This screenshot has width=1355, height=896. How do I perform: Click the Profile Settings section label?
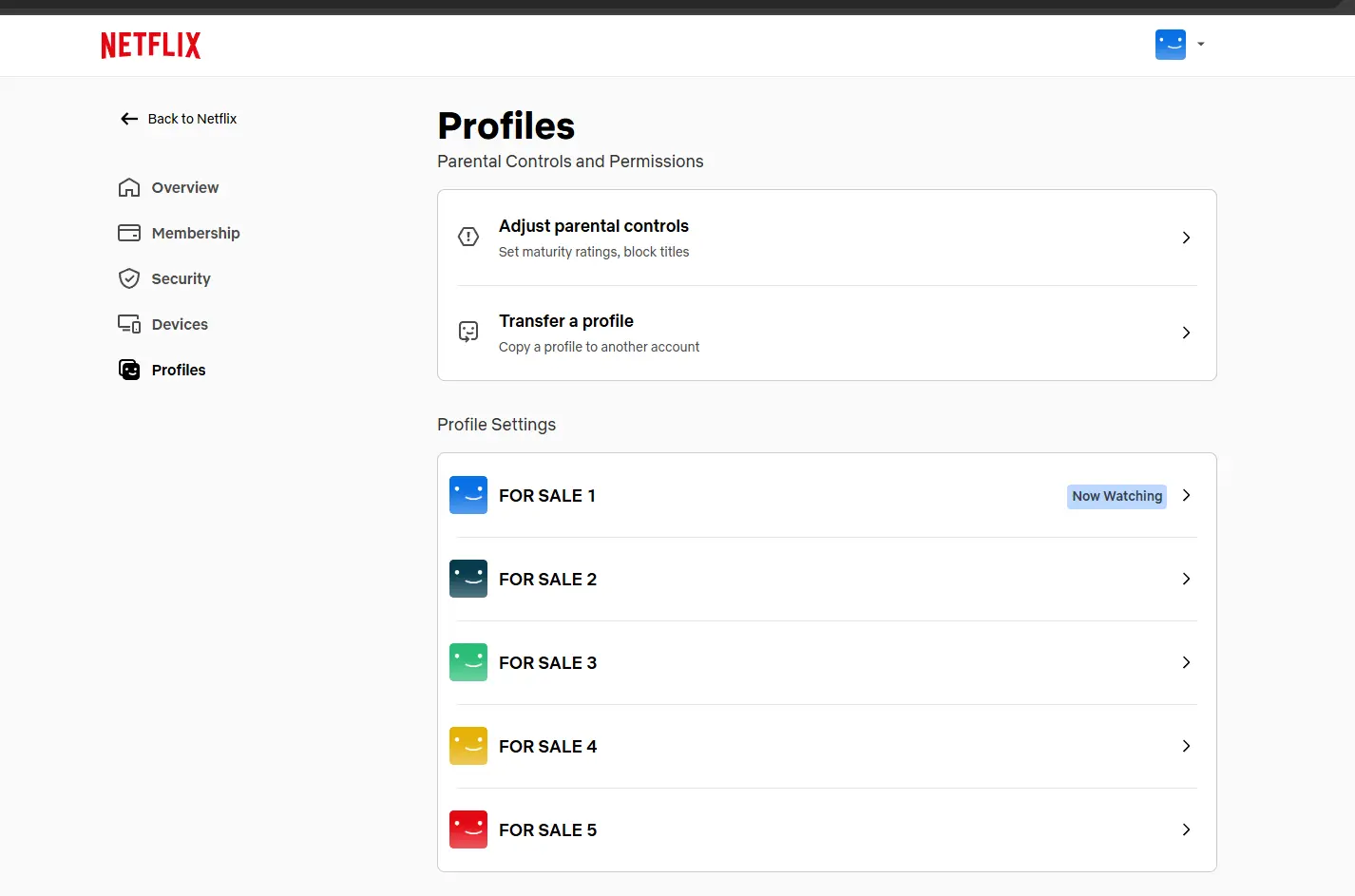(x=496, y=425)
